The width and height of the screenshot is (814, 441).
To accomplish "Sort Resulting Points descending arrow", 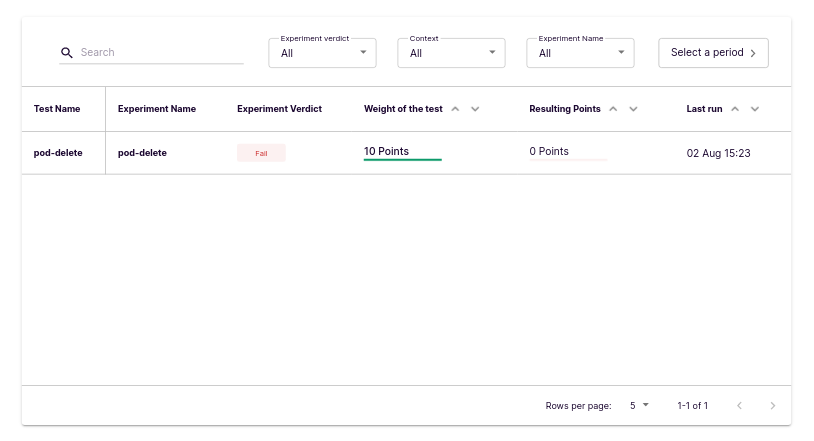I will tap(633, 109).
